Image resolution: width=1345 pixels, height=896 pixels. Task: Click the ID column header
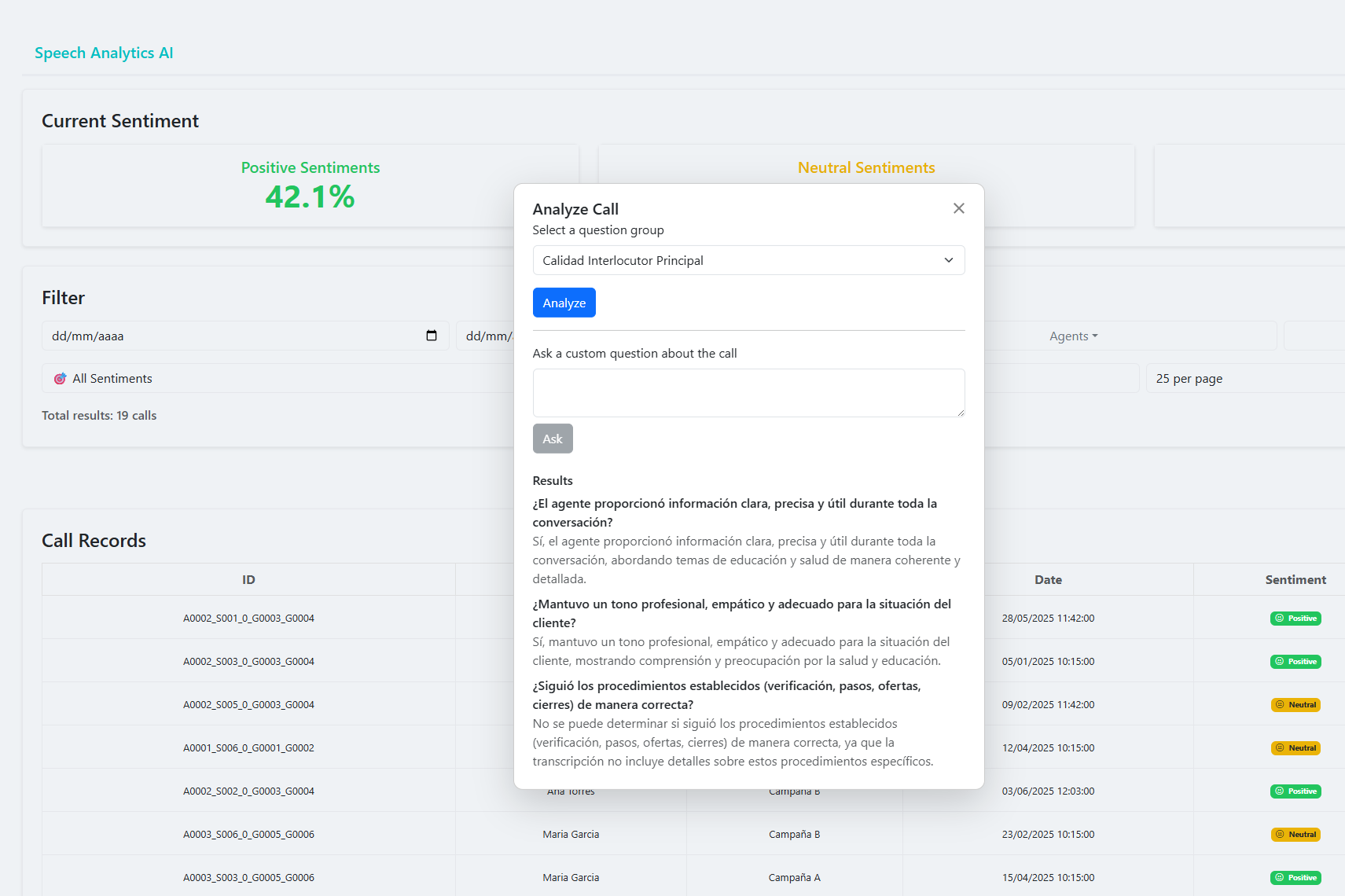click(x=248, y=579)
